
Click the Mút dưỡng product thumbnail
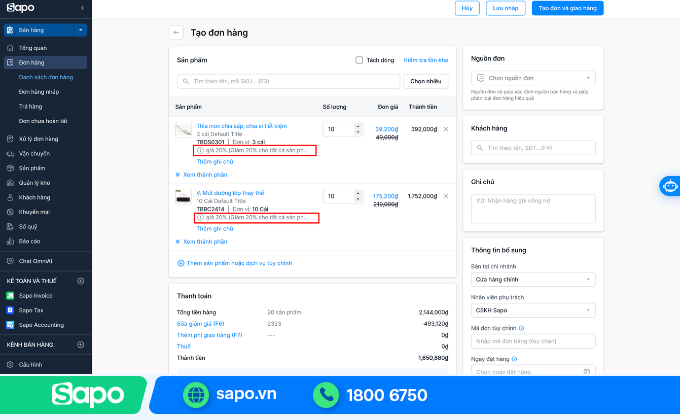point(183,197)
